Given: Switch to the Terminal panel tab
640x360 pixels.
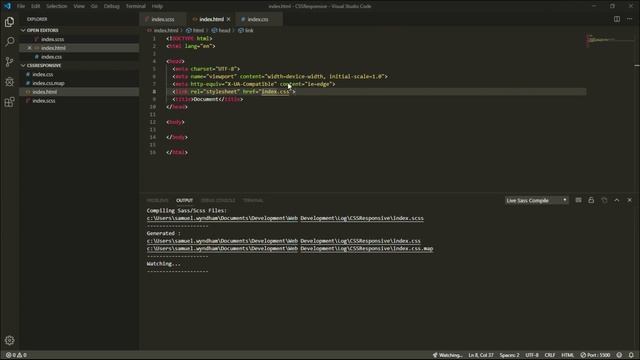Looking at the screenshot, I should [x=253, y=200].
